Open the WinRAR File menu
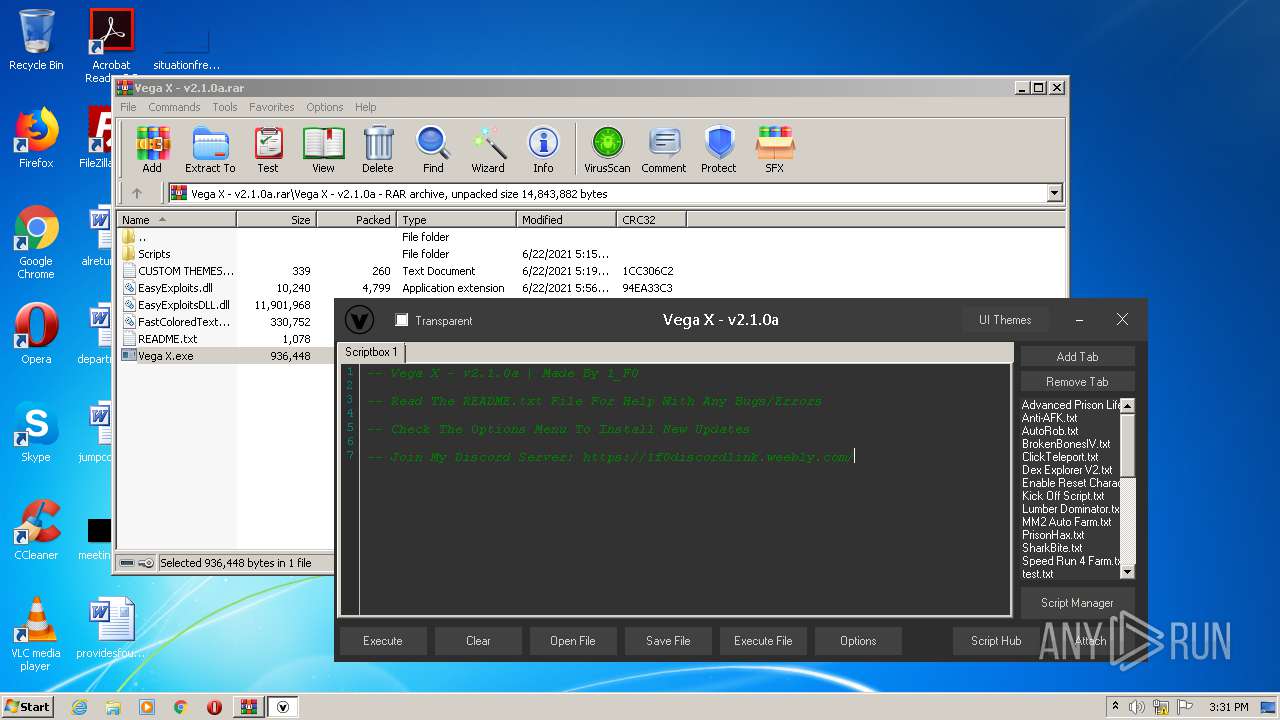Viewport: 1280px width, 720px height. [x=128, y=107]
